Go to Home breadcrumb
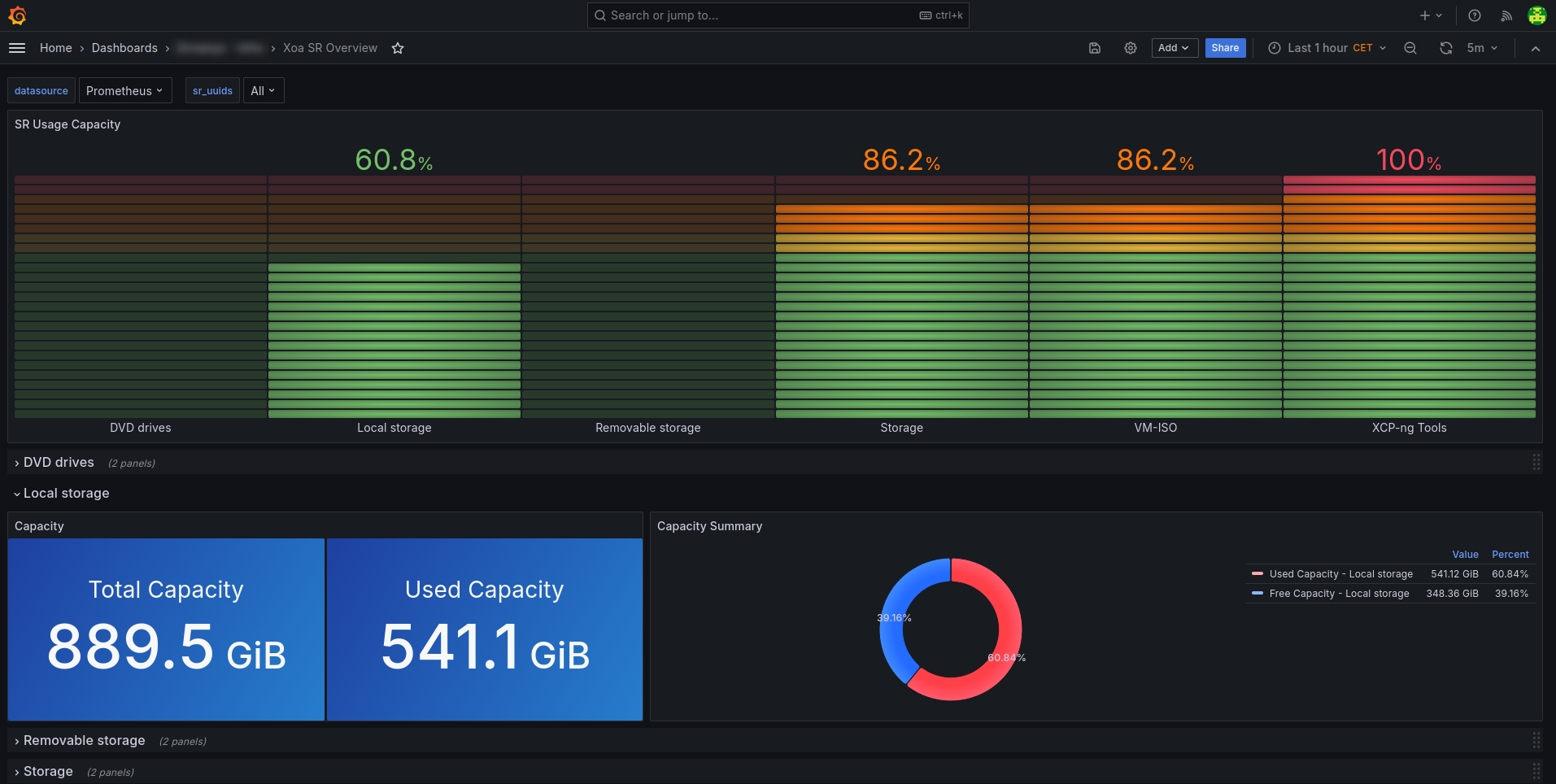The height and width of the screenshot is (784, 1556). (55, 48)
